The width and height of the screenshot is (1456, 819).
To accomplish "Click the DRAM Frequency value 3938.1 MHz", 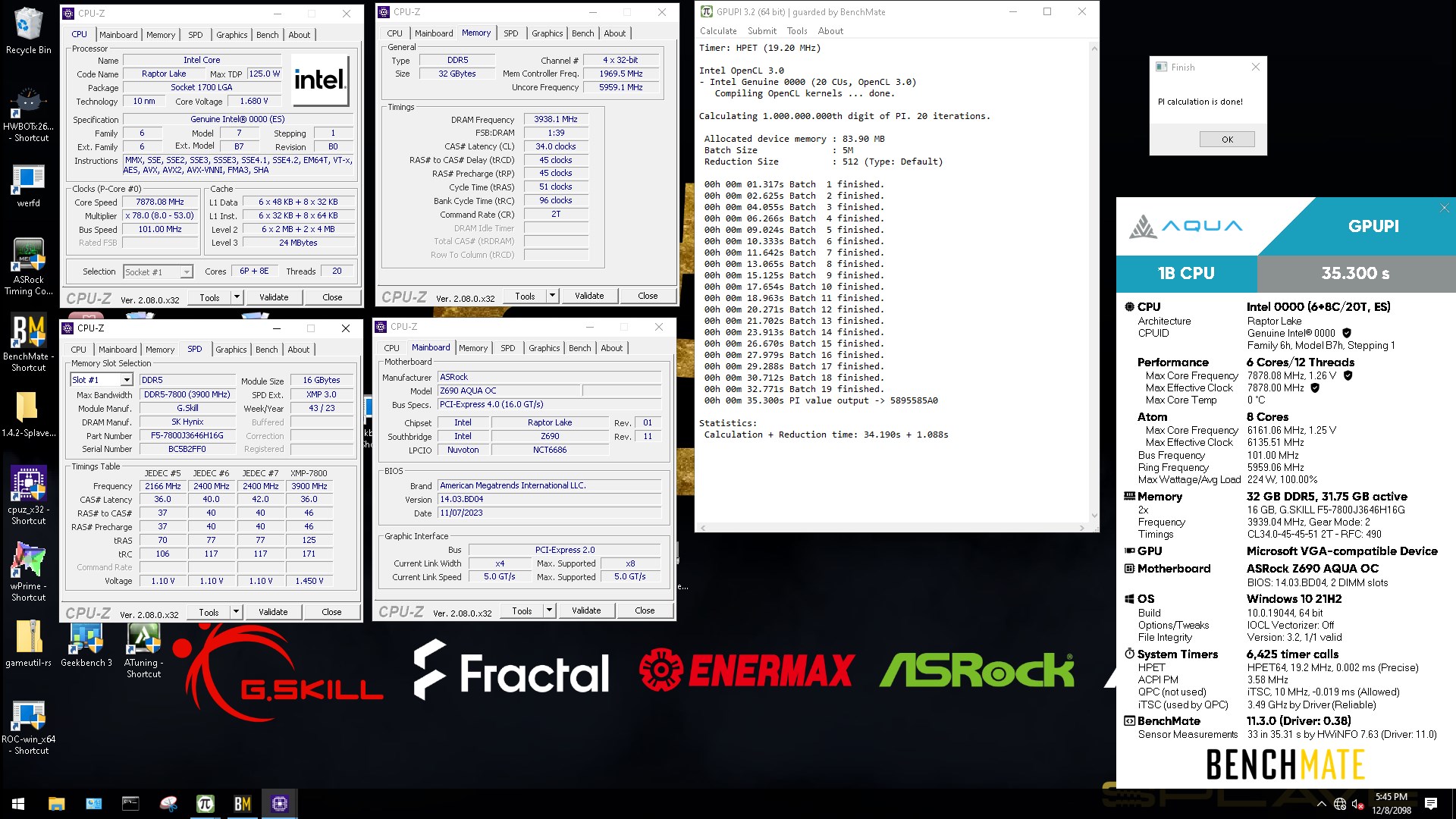I will (555, 119).
